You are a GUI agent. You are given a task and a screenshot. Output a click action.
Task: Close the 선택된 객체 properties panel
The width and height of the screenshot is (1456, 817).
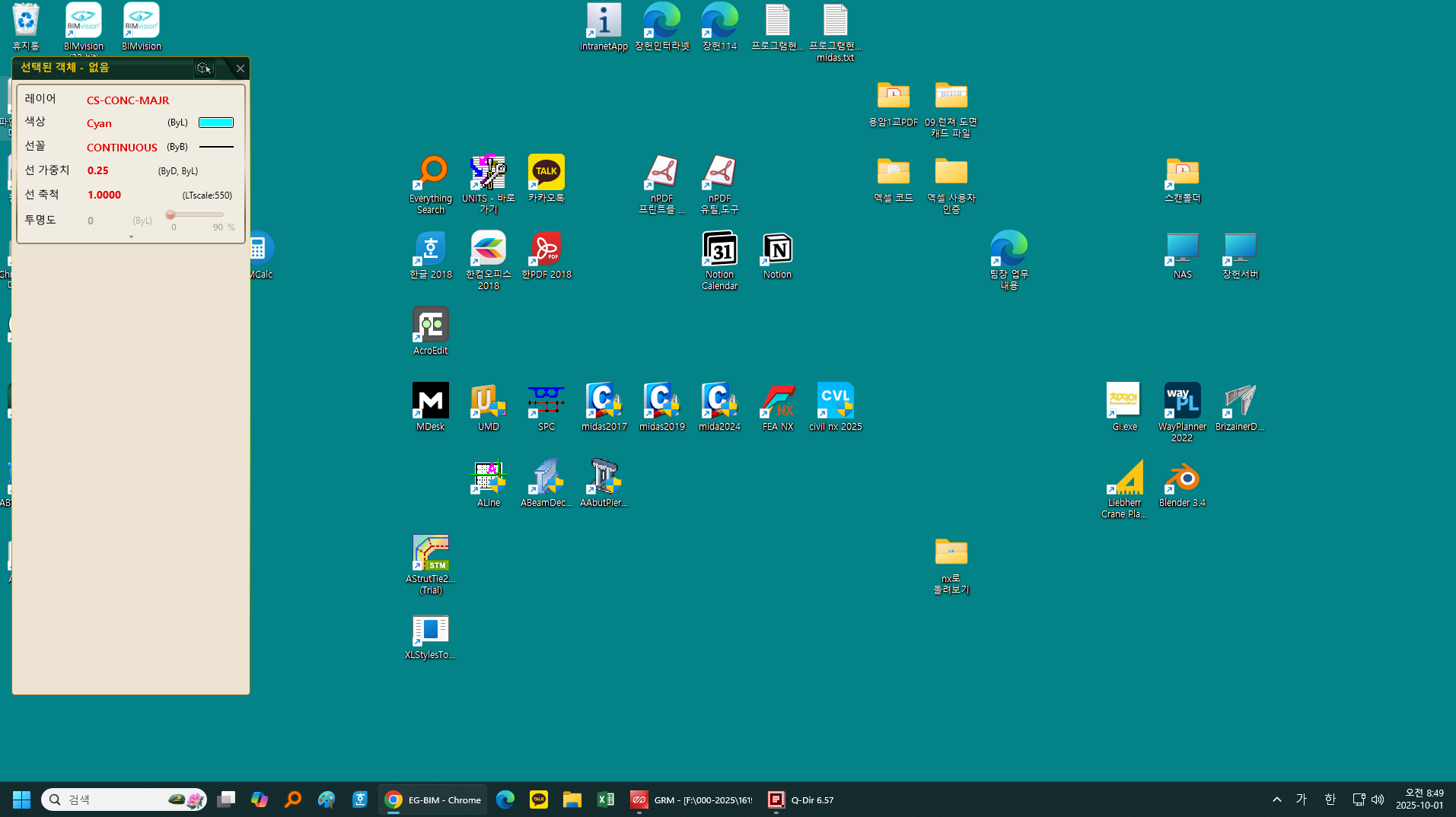point(240,68)
